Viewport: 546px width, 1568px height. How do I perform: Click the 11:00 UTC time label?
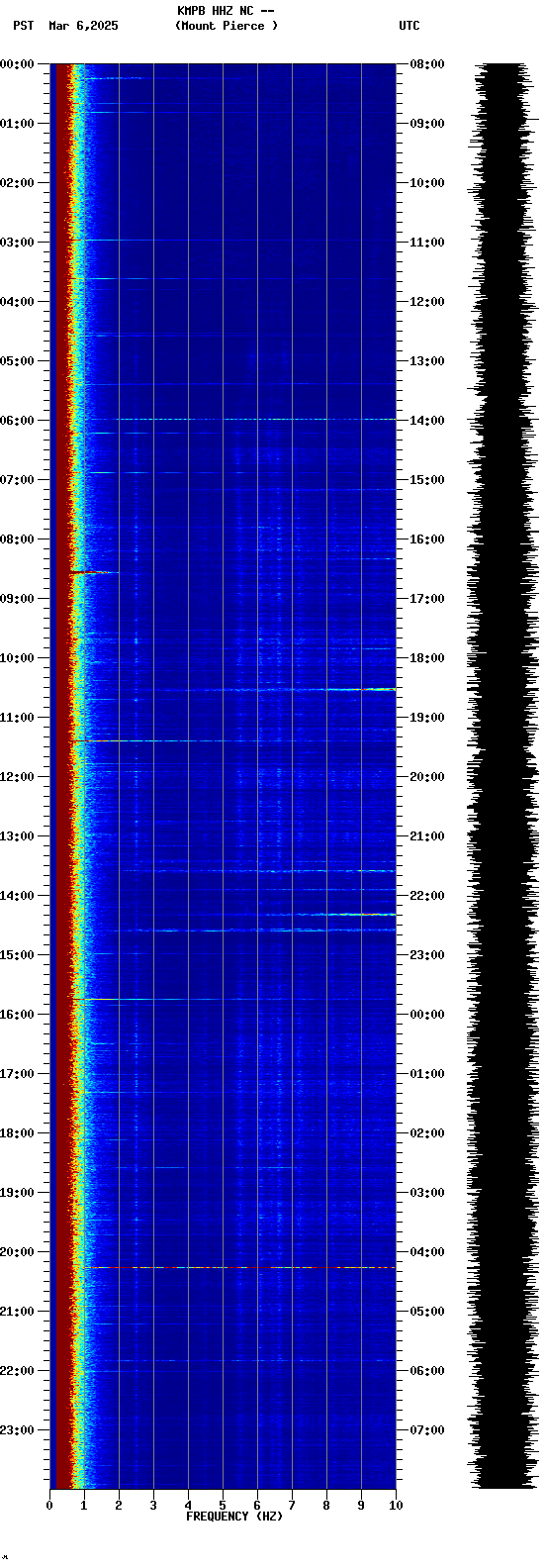427,243
